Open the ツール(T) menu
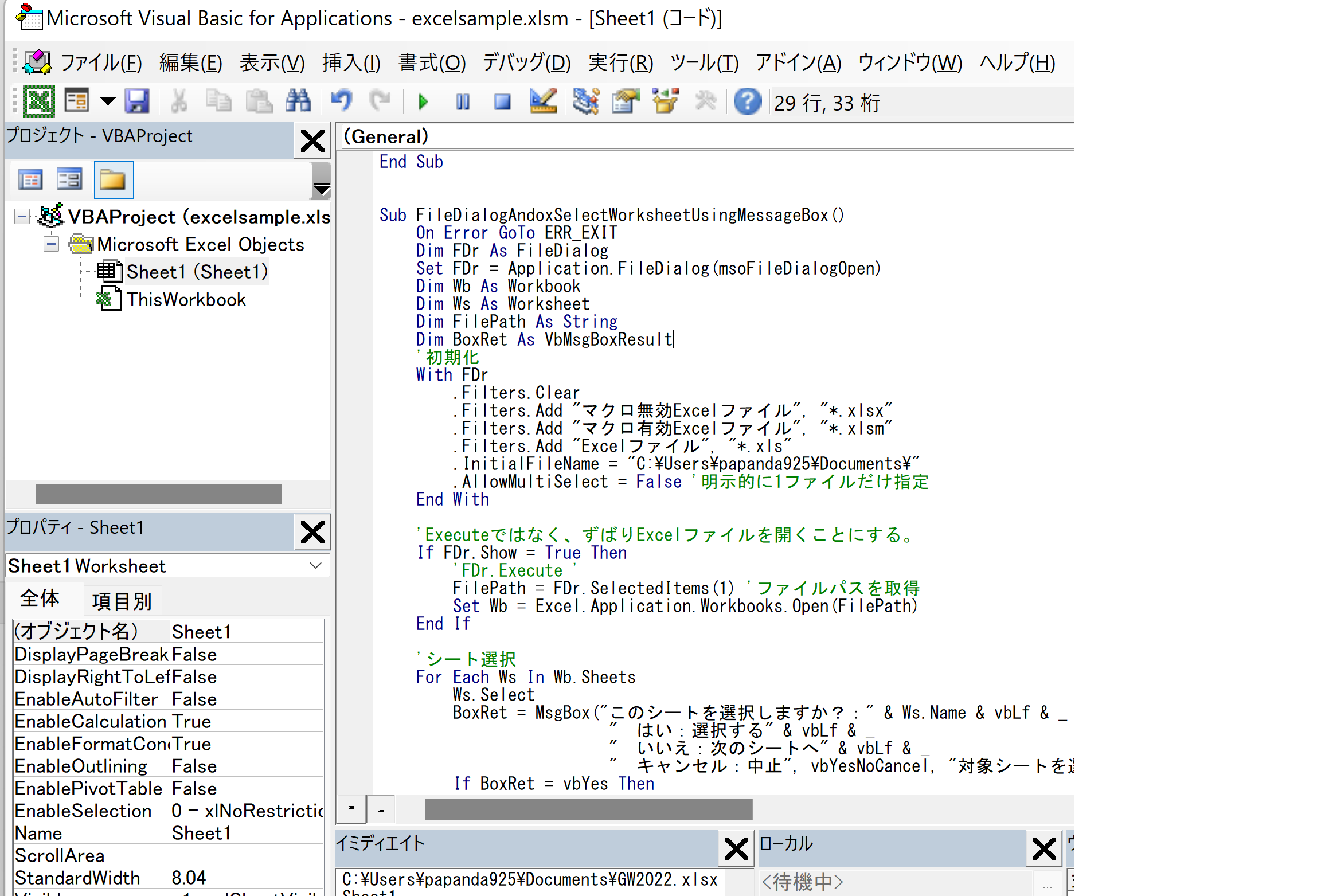This screenshot has height=896, width=1321. point(705,62)
